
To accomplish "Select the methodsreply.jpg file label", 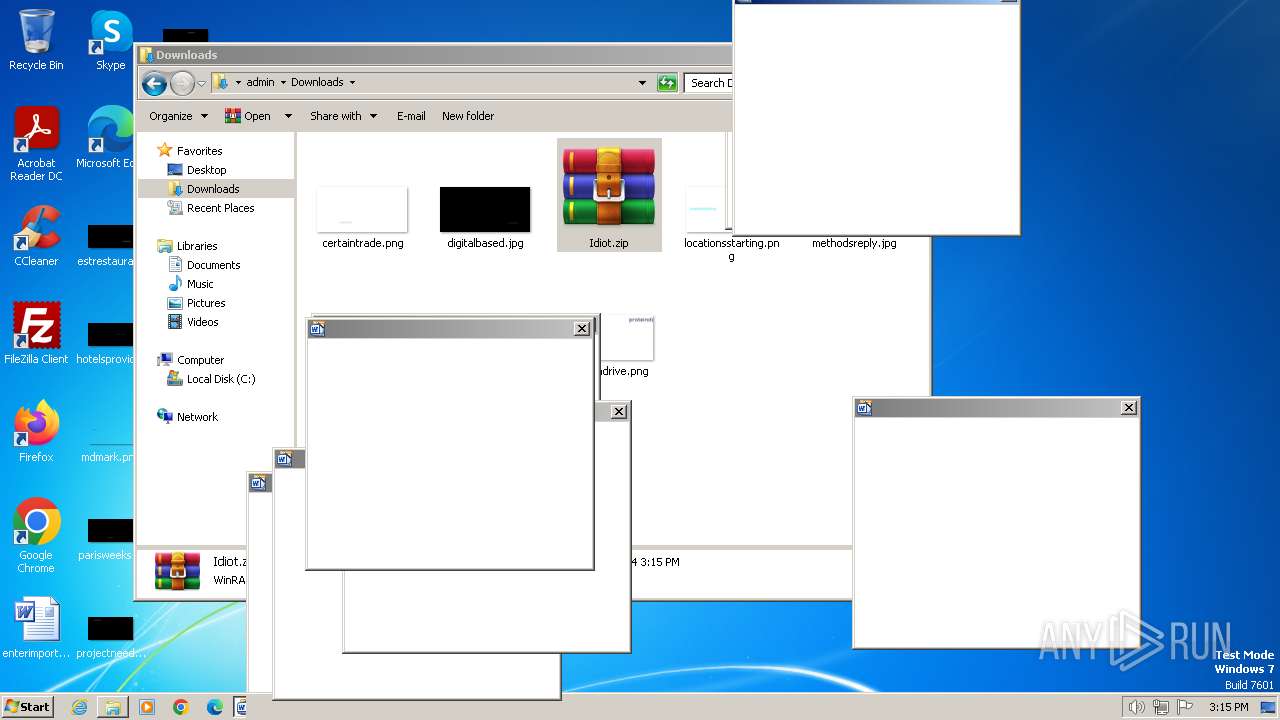I will (854, 243).
